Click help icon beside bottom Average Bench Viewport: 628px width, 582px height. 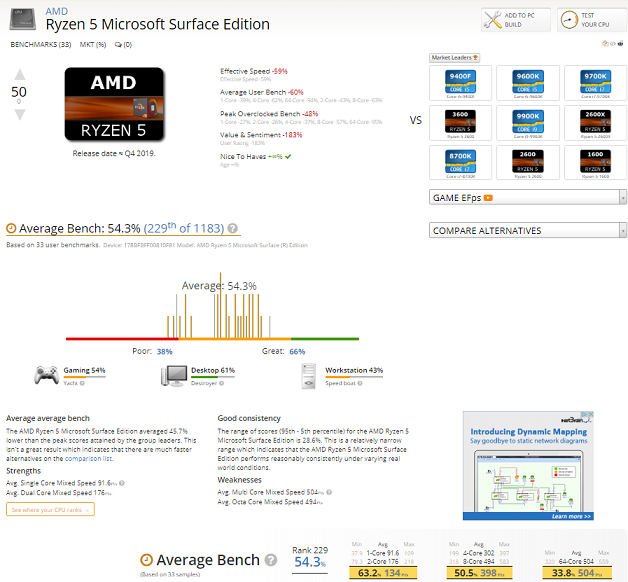271,560
